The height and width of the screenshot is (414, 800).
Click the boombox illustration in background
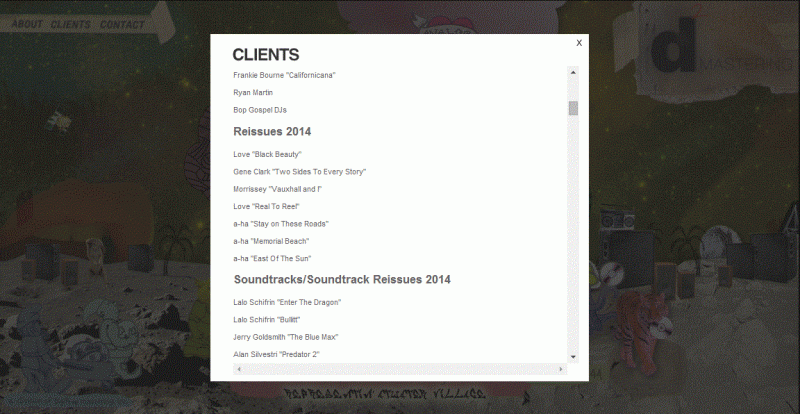point(617,218)
